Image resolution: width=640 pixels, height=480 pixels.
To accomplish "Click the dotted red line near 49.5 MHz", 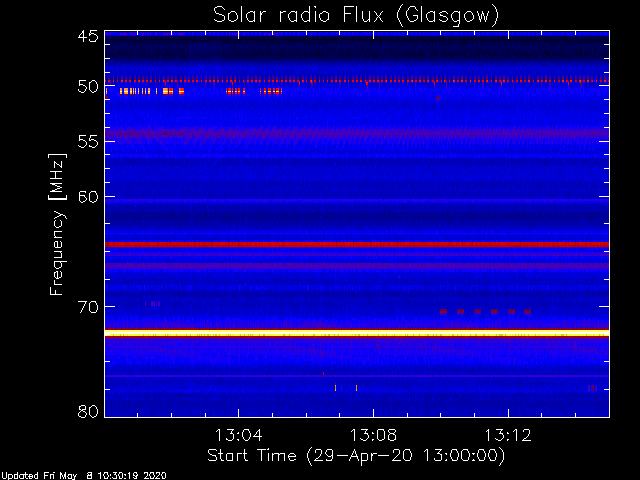I will (x=357, y=81).
